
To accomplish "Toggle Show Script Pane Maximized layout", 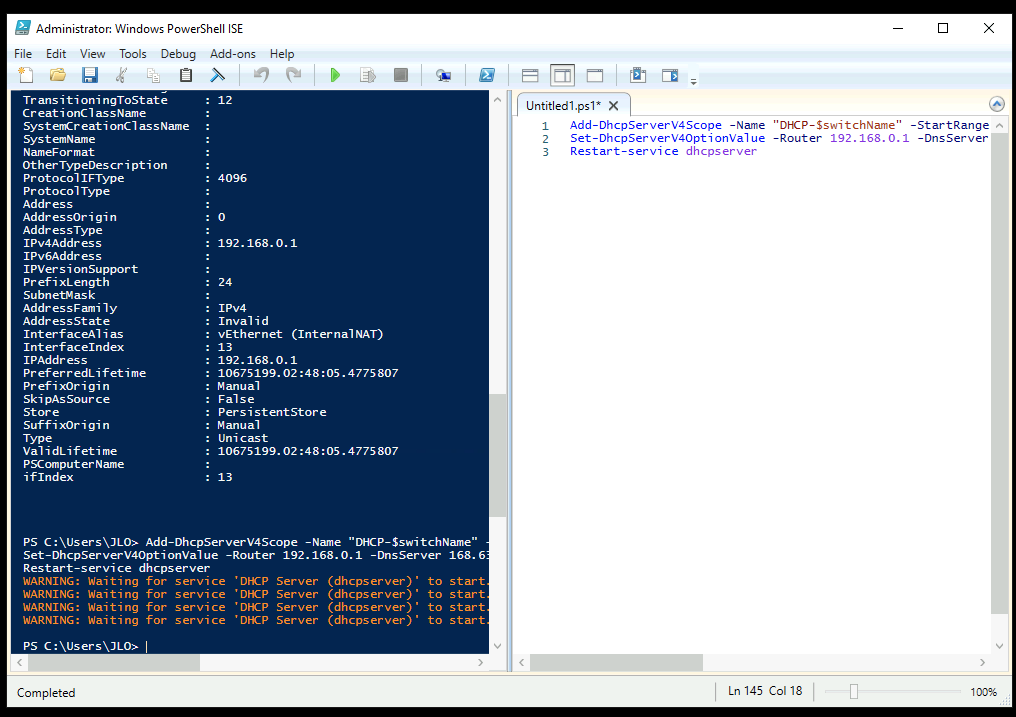I will point(594,75).
